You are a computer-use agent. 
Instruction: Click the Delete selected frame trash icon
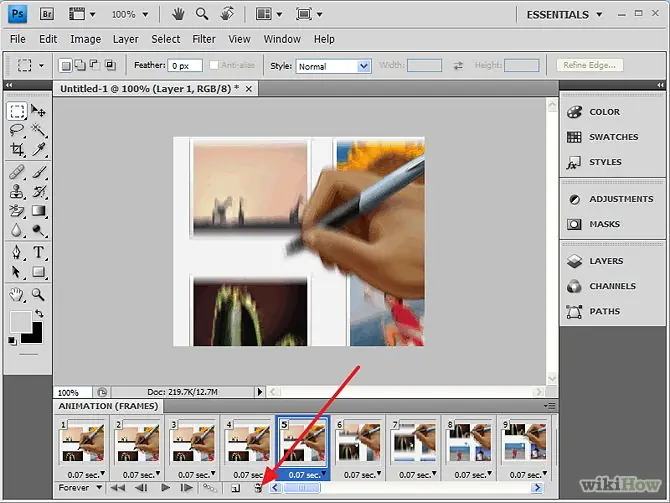pos(258,488)
